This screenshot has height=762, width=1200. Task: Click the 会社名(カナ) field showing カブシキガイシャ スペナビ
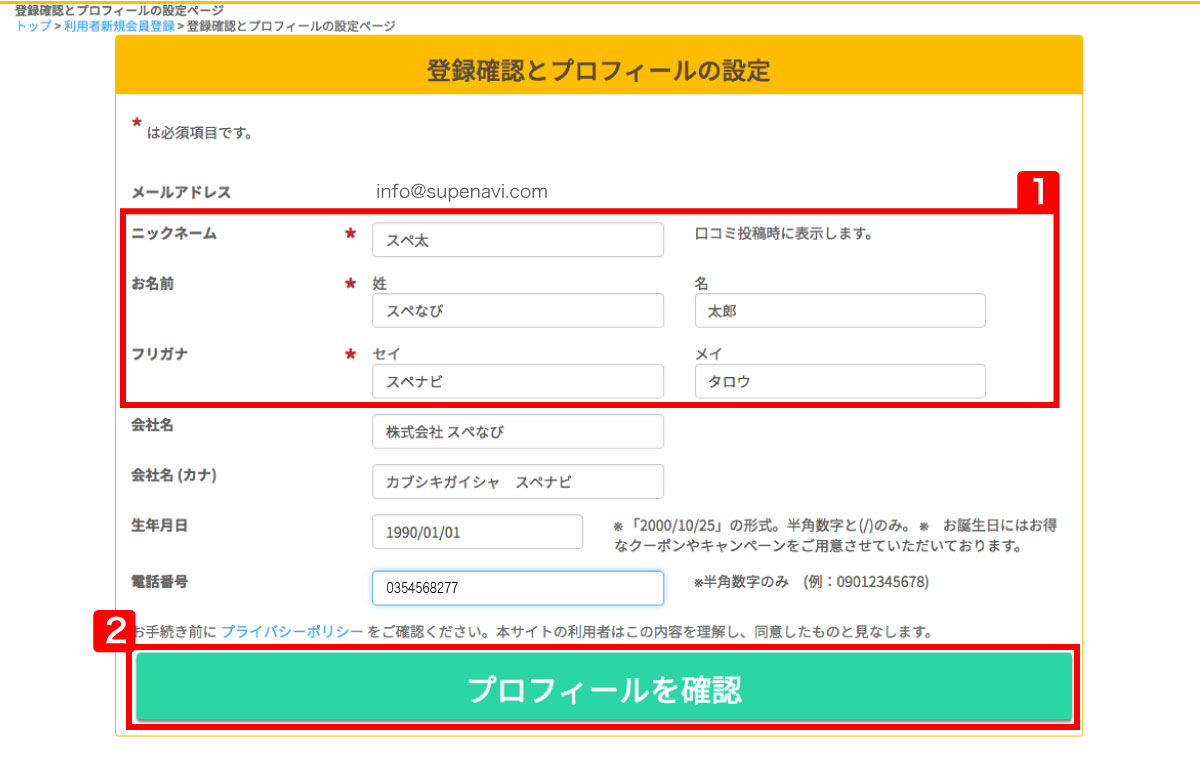tap(517, 481)
